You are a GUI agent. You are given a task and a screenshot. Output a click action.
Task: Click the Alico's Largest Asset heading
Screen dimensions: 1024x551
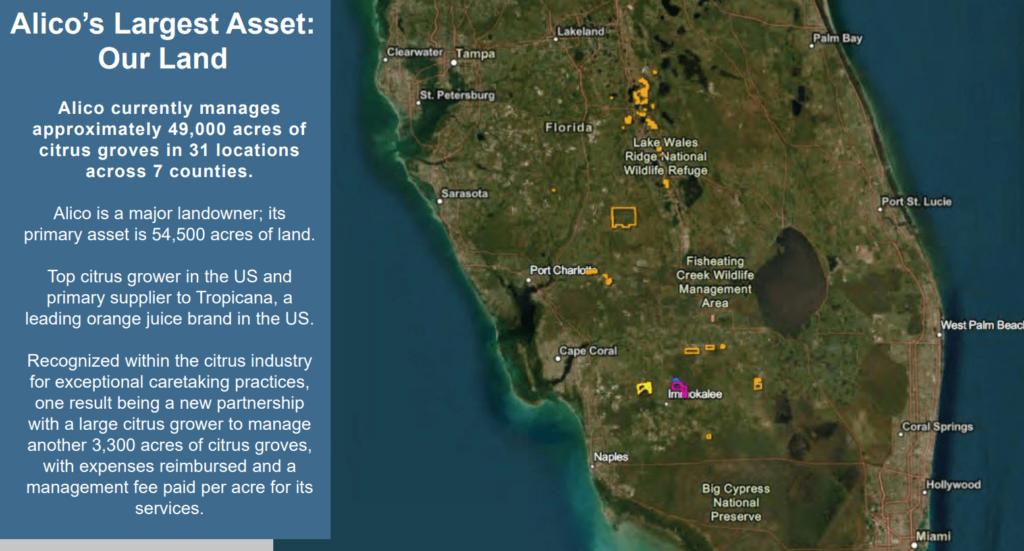tap(163, 41)
